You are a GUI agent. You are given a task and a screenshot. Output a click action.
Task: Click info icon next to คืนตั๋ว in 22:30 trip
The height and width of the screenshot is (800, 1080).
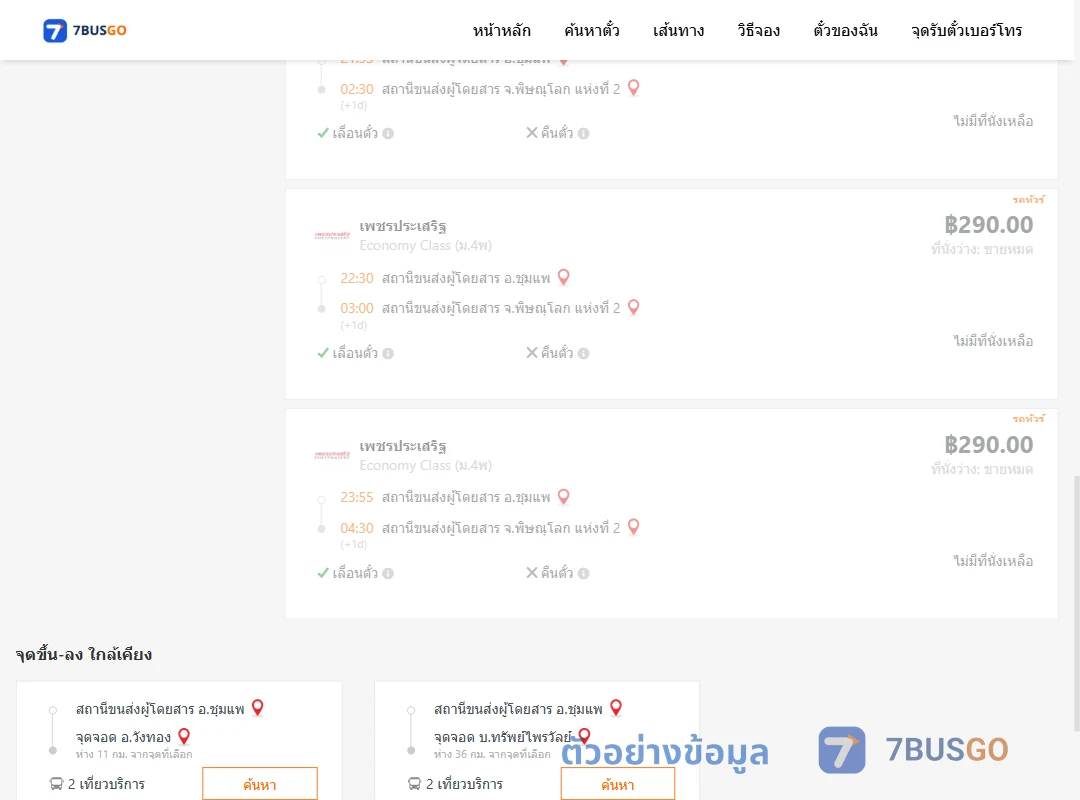click(x=583, y=353)
